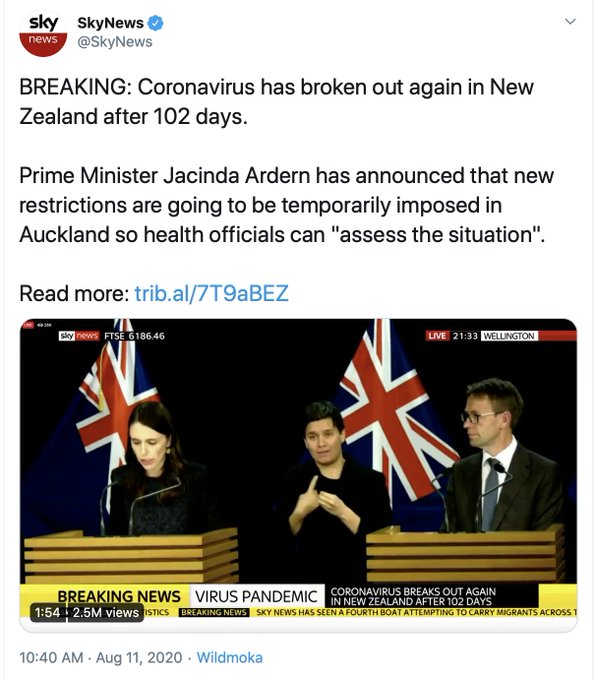Click the sky news logo in video
The height and width of the screenshot is (680, 595).
[79, 336]
